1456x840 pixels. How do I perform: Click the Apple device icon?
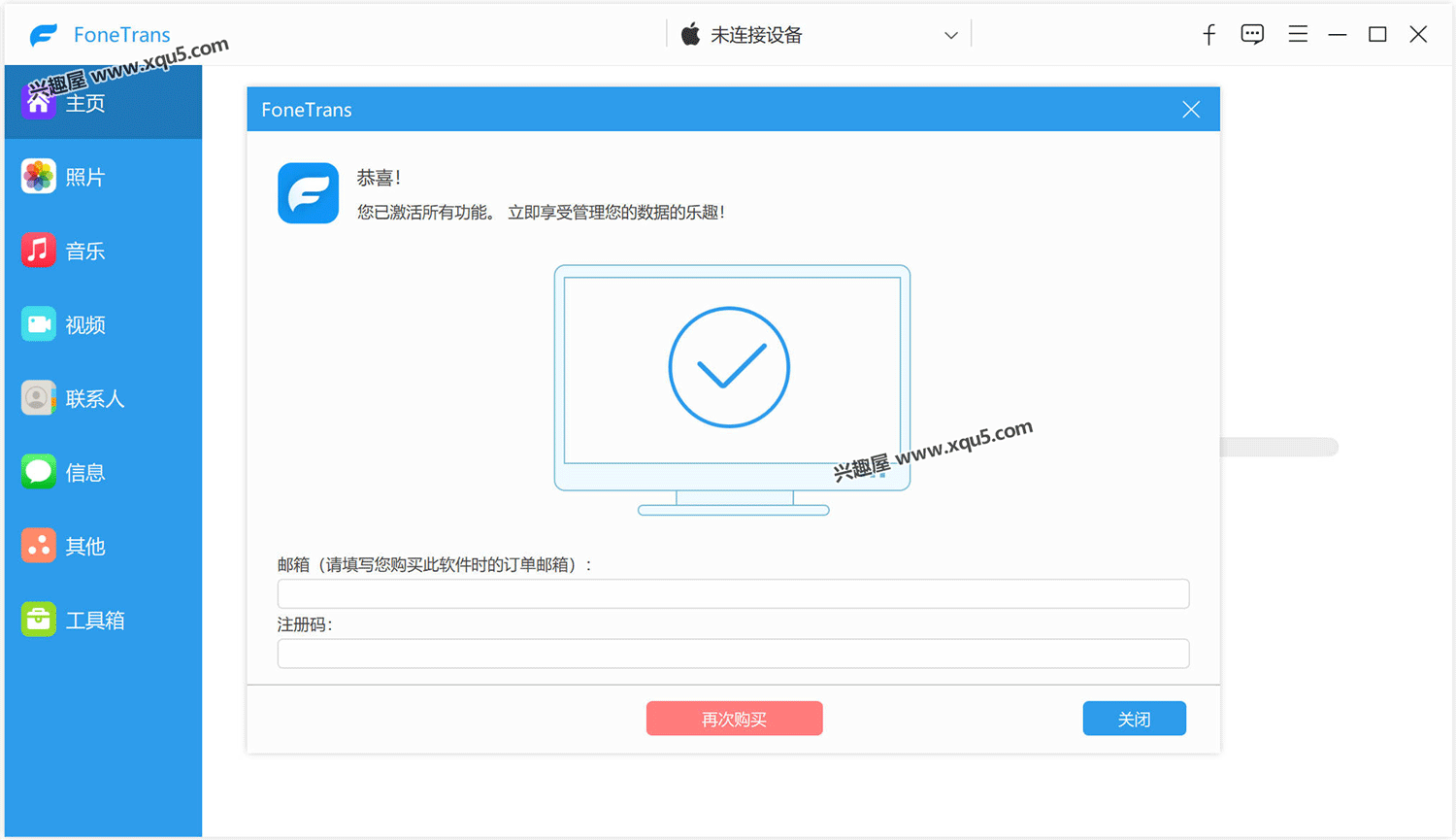[x=690, y=35]
